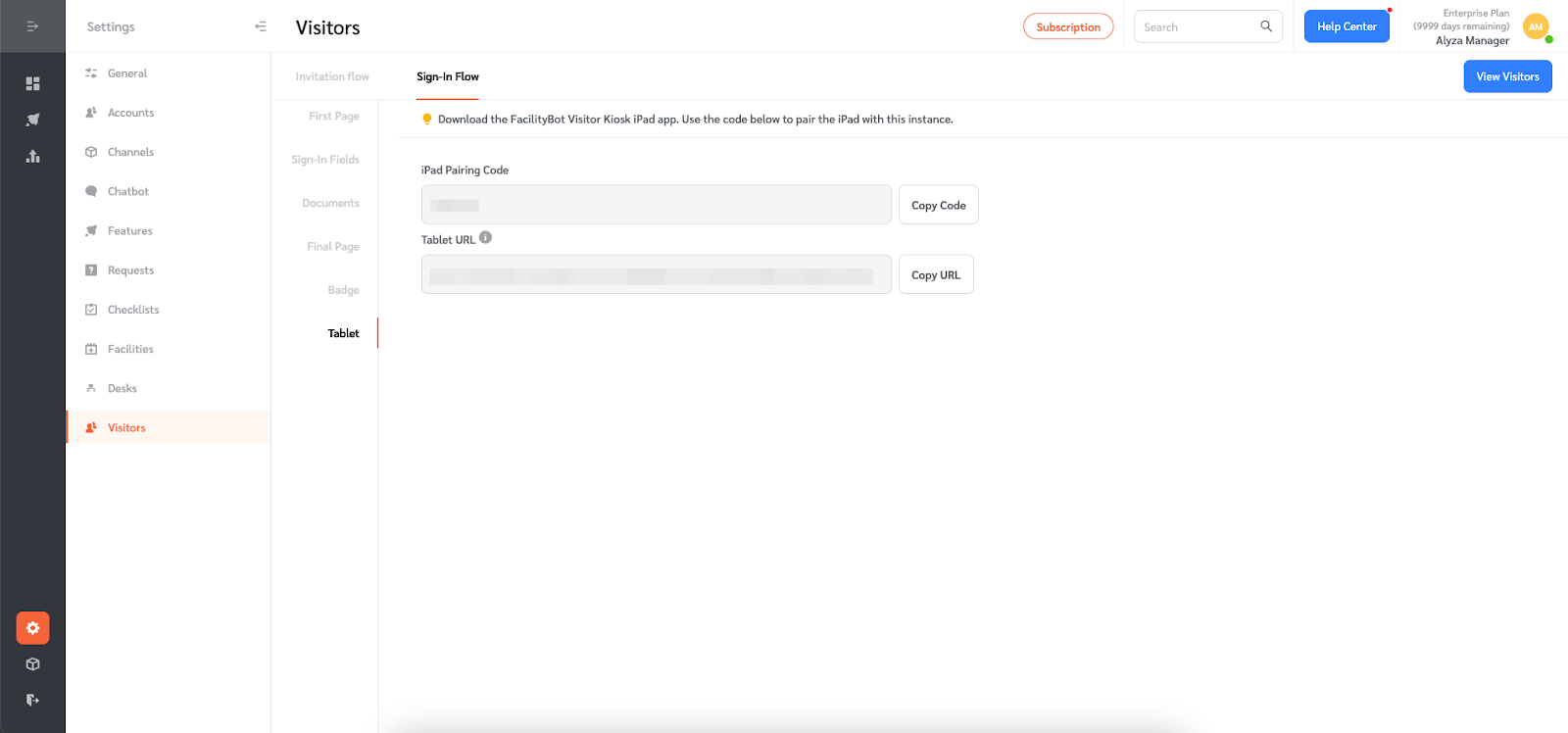Screen dimensions: 1568x733
Task: Click the Enterprise Plan label
Action: point(1476,14)
